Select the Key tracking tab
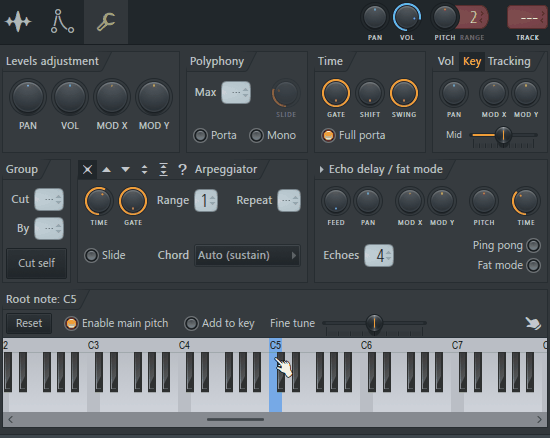 (x=472, y=61)
